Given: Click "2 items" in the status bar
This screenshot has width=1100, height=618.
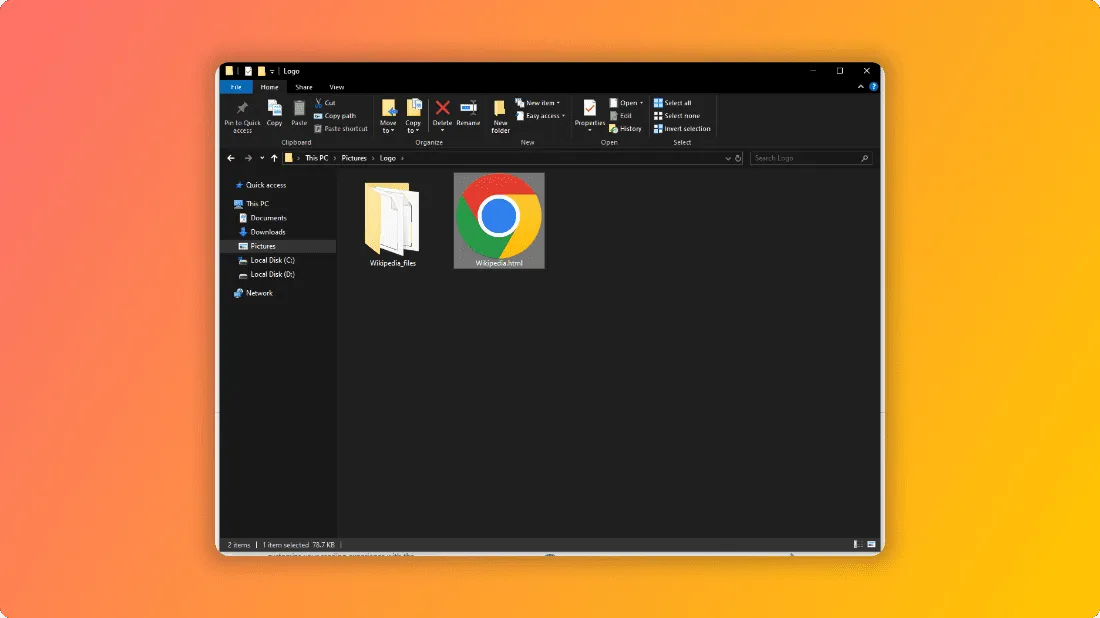Looking at the screenshot, I should point(239,545).
